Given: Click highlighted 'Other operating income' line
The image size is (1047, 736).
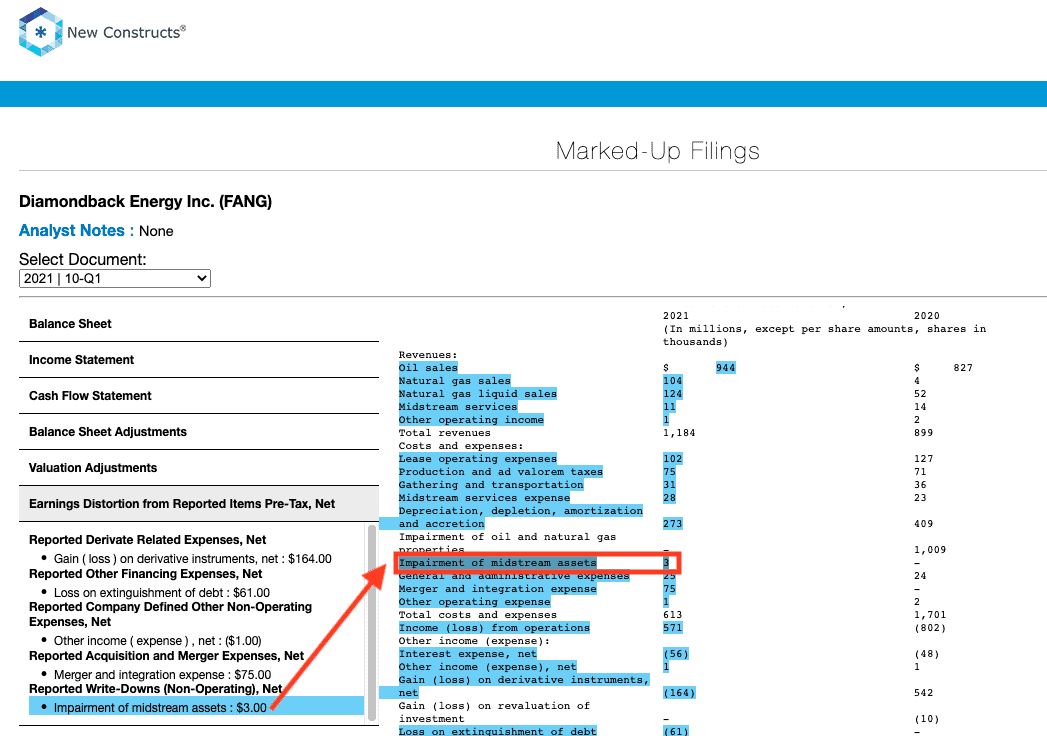Looking at the screenshot, I should coord(471,419).
